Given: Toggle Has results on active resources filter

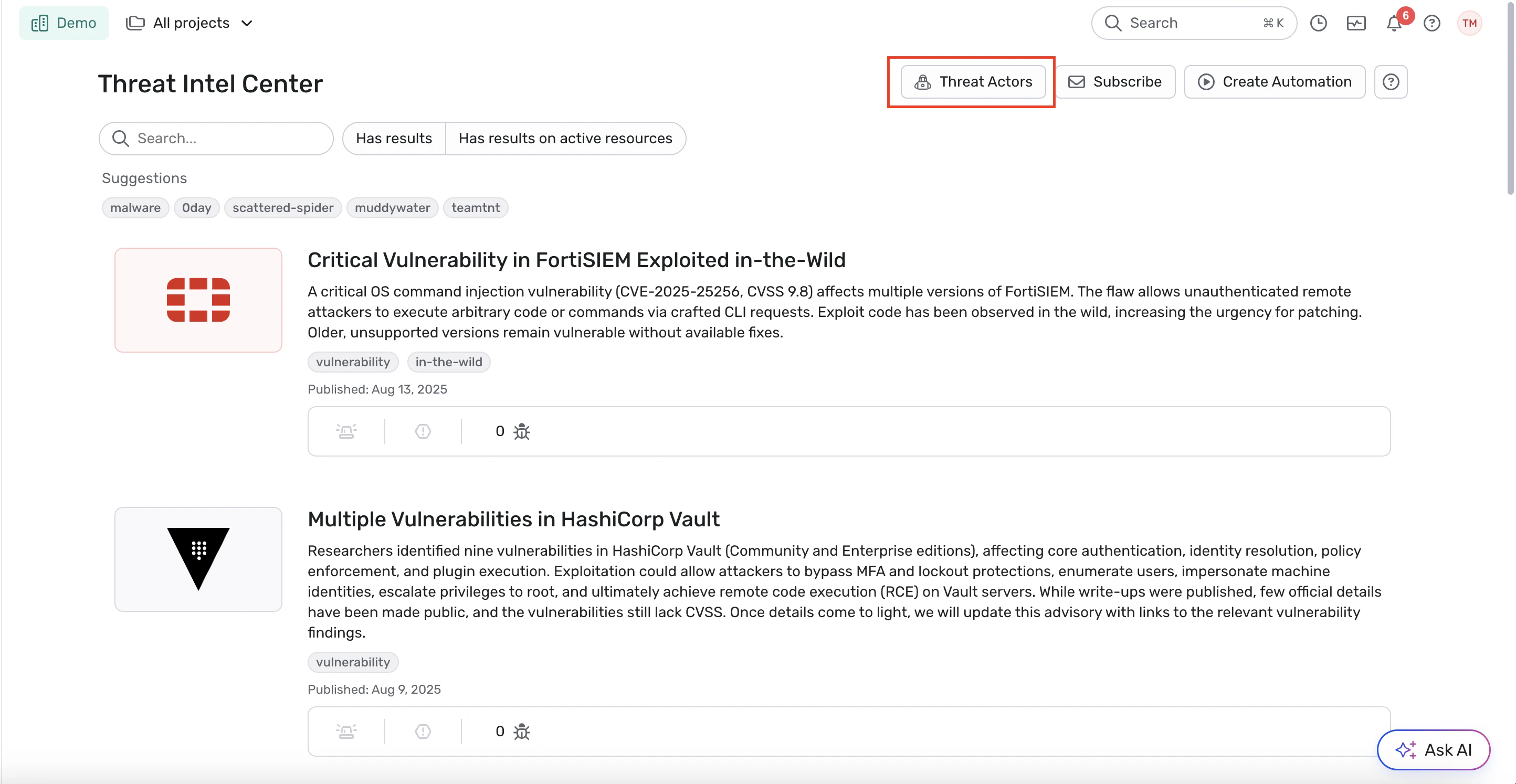Looking at the screenshot, I should tap(565, 138).
